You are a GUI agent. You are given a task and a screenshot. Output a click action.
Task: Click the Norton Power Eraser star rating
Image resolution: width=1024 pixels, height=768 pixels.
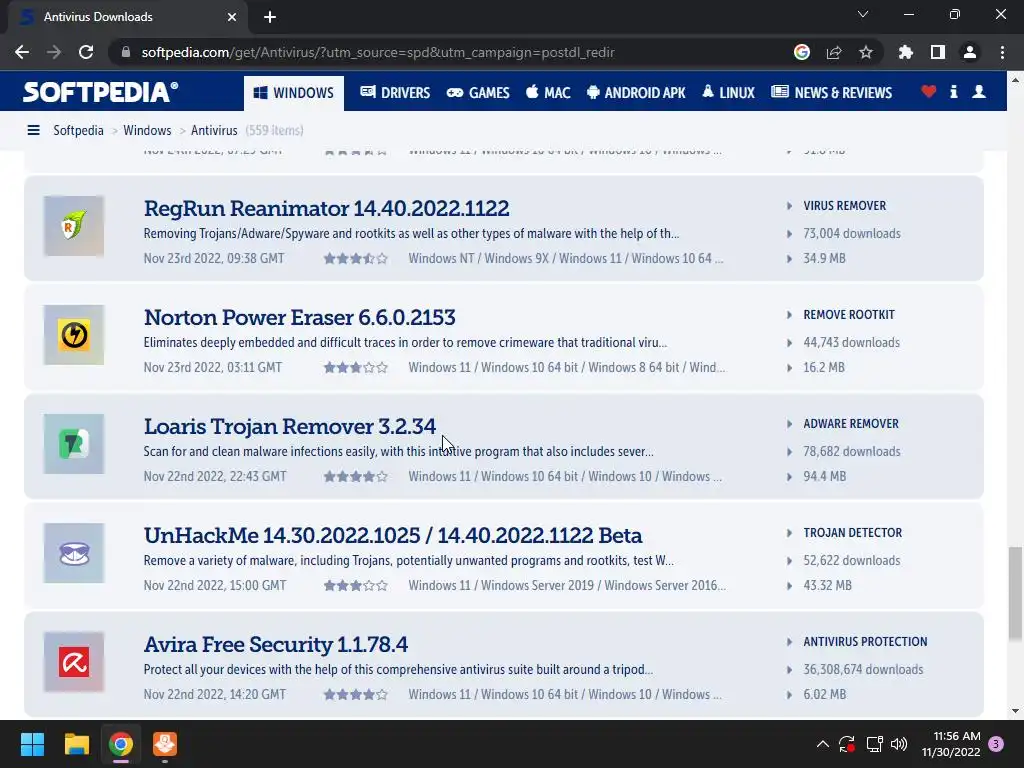(x=356, y=368)
